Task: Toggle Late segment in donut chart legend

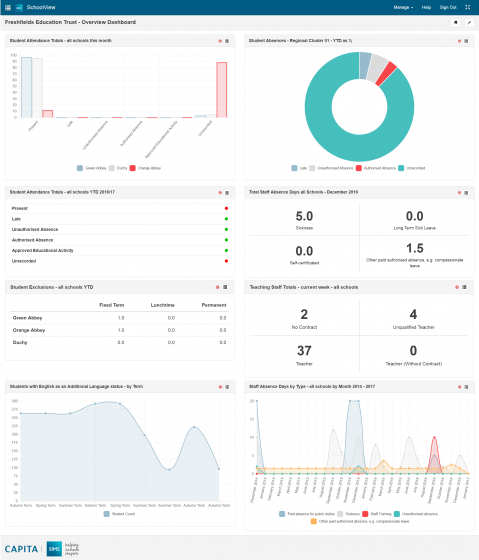Action: (x=299, y=168)
